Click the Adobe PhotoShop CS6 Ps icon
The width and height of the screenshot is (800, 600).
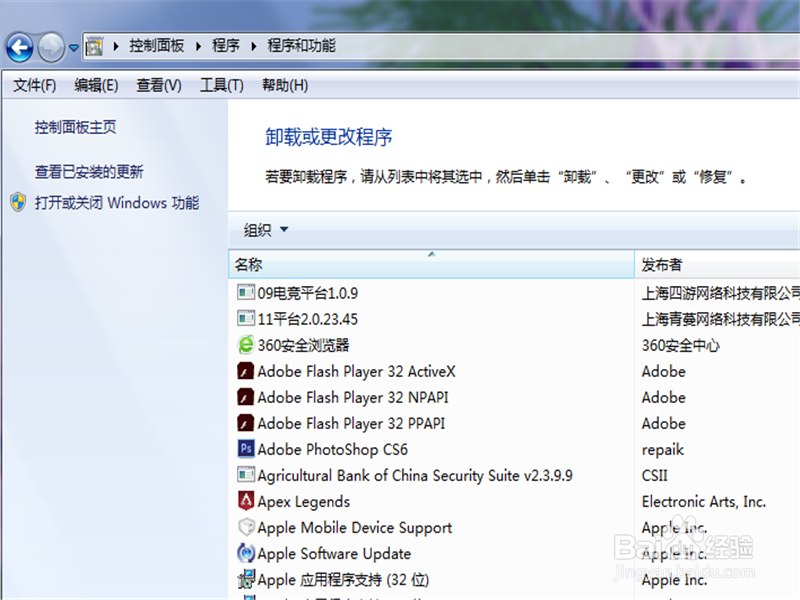246,448
